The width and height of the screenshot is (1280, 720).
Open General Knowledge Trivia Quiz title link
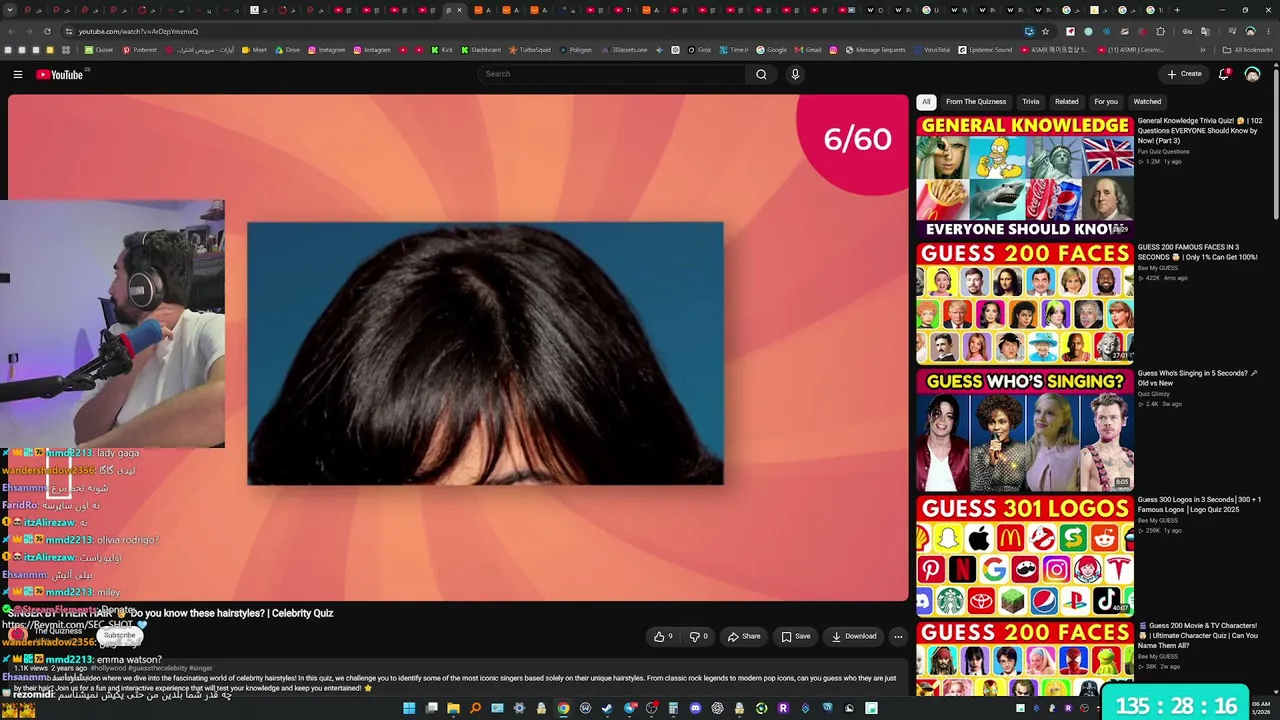pos(1200,131)
